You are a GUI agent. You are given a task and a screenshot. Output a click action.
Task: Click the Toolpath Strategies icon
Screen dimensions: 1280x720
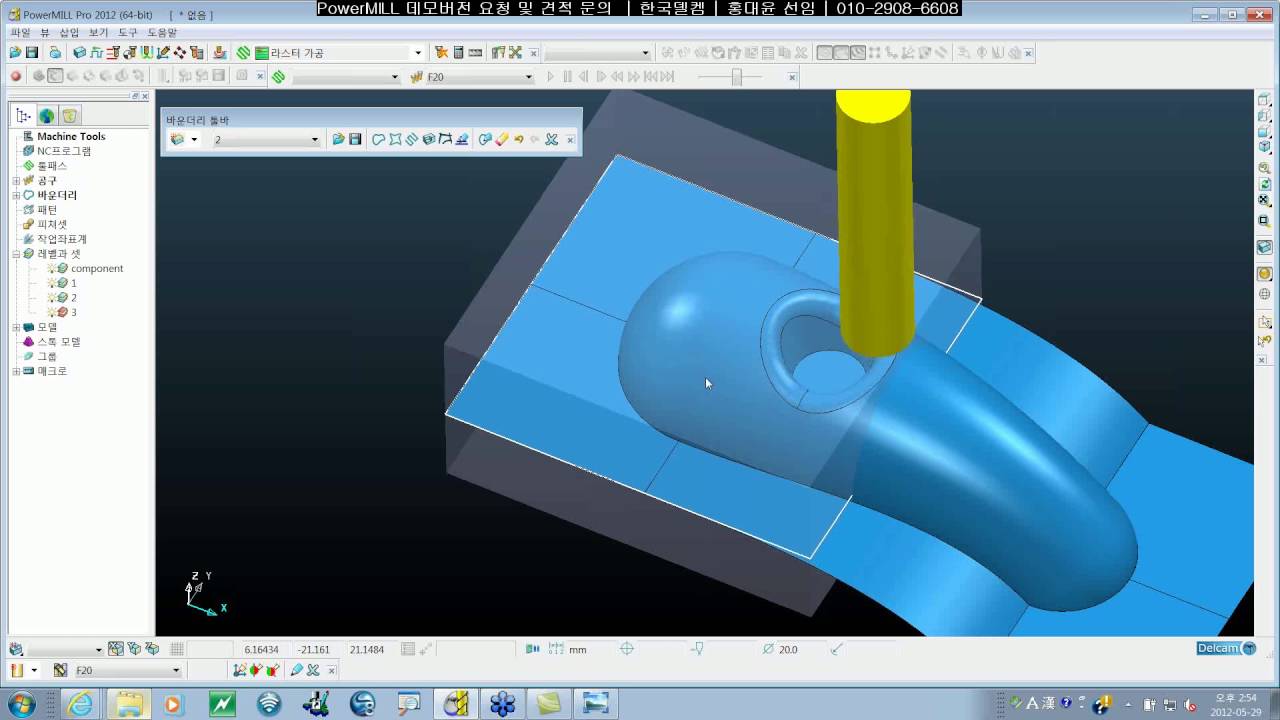243,52
